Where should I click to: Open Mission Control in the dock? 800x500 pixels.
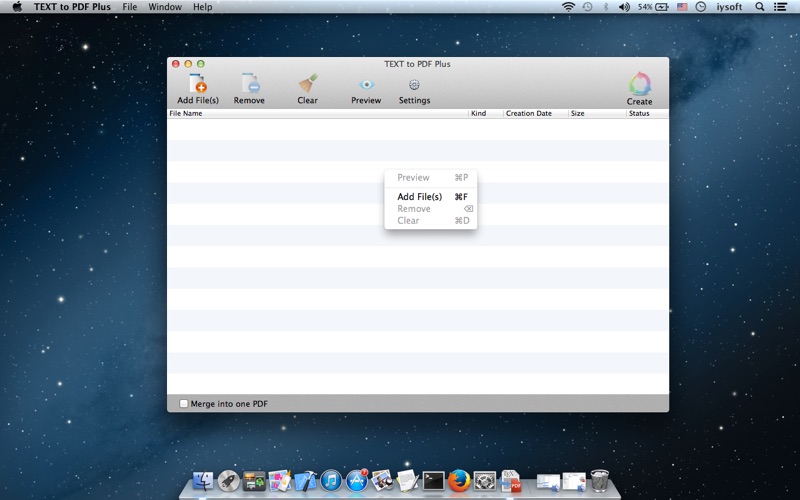254,481
